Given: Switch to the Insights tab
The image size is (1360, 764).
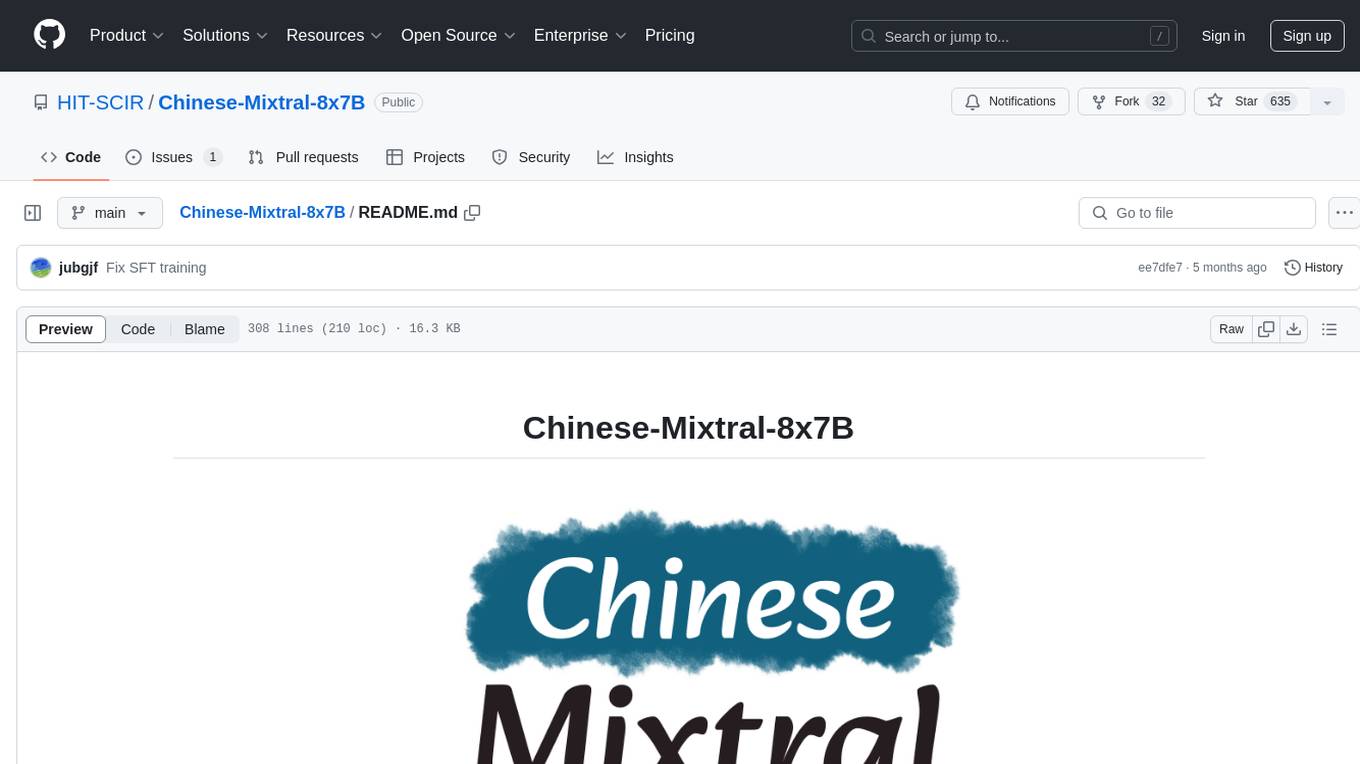Looking at the screenshot, I should pos(635,157).
